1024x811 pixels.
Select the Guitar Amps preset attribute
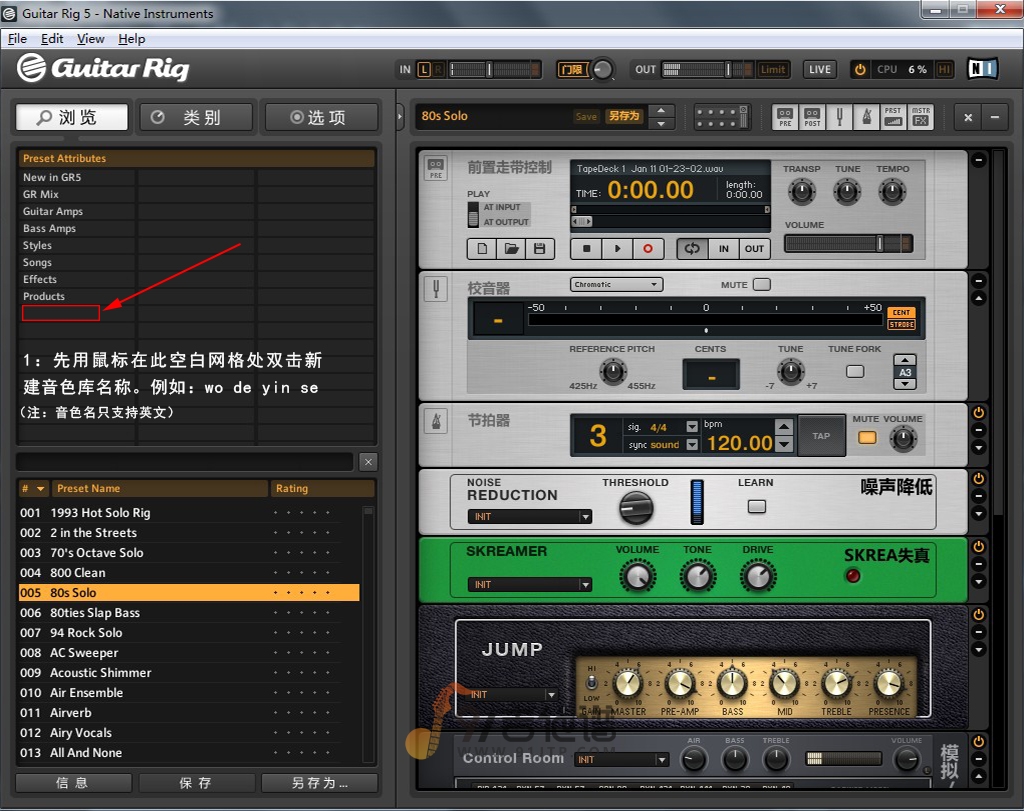coord(53,212)
